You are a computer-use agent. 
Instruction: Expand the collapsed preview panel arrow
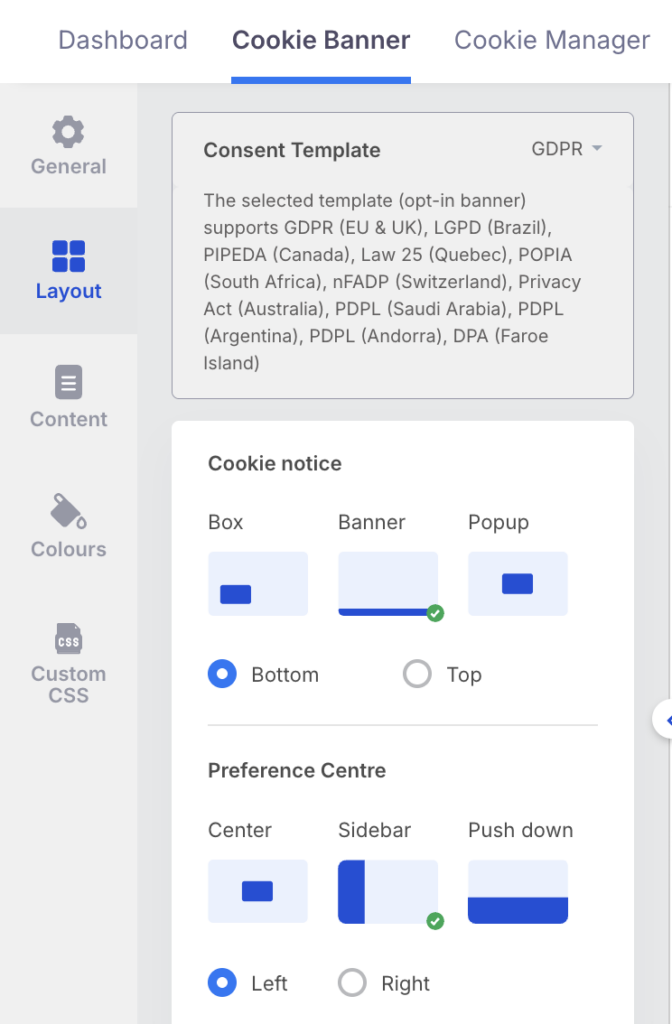point(663,719)
